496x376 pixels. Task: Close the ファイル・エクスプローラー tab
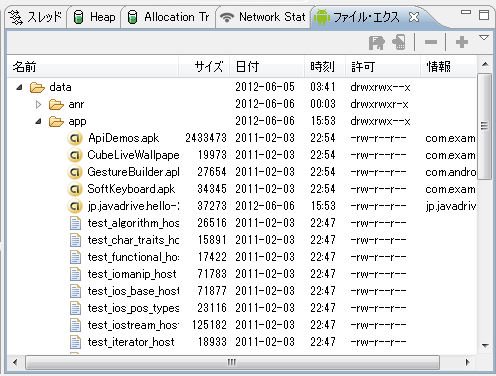point(414,17)
